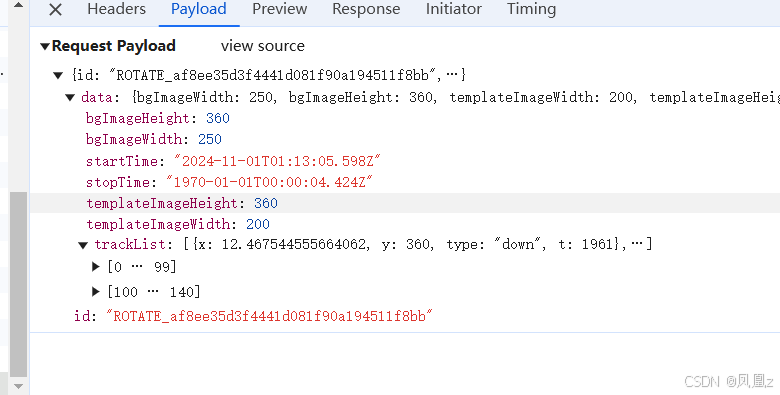
Task: Click the vertical scrollbar thumb
Action: (x=18, y=284)
